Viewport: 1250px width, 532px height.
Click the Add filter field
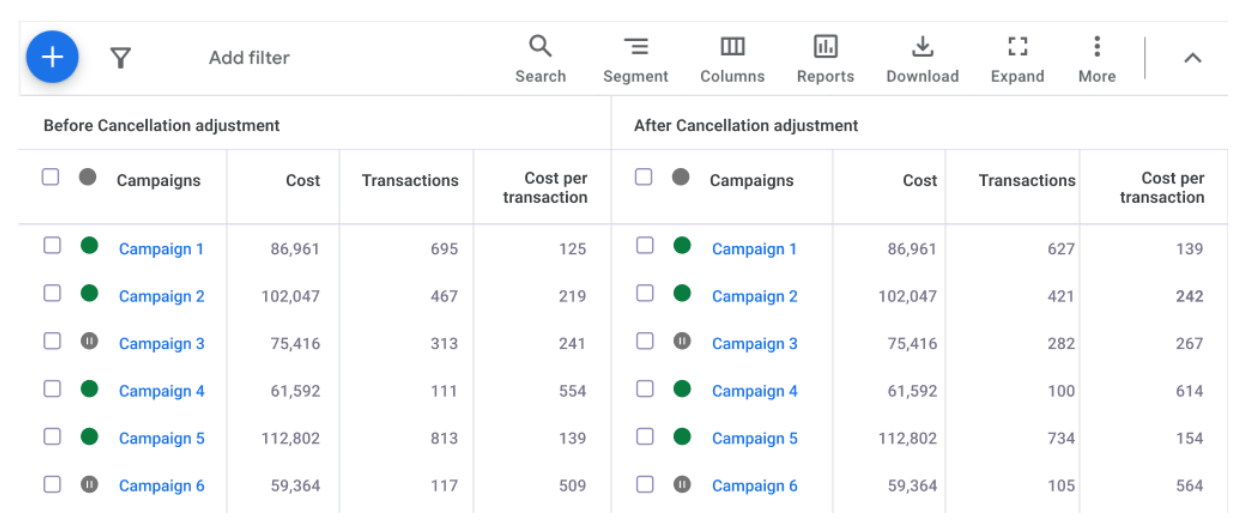[249, 58]
